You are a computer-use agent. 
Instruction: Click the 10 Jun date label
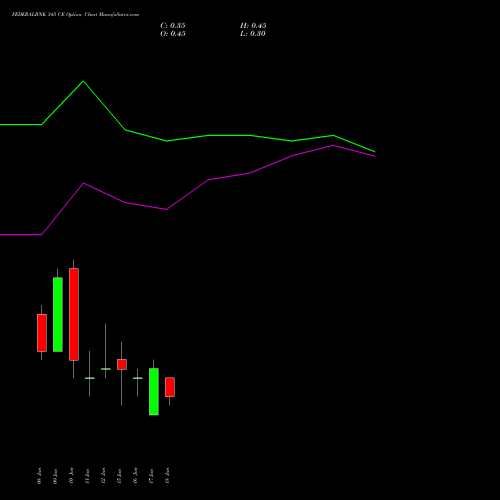click(x=71, y=476)
